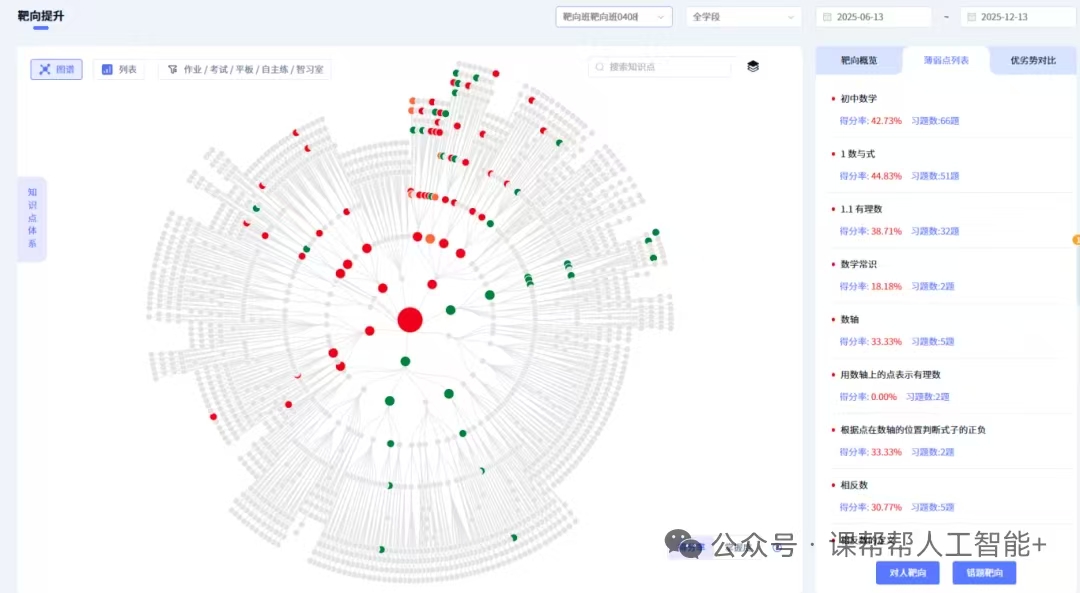Viewport: 1080px width, 593px height.
Task: Click the large red central graph node
Action: pos(409,320)
